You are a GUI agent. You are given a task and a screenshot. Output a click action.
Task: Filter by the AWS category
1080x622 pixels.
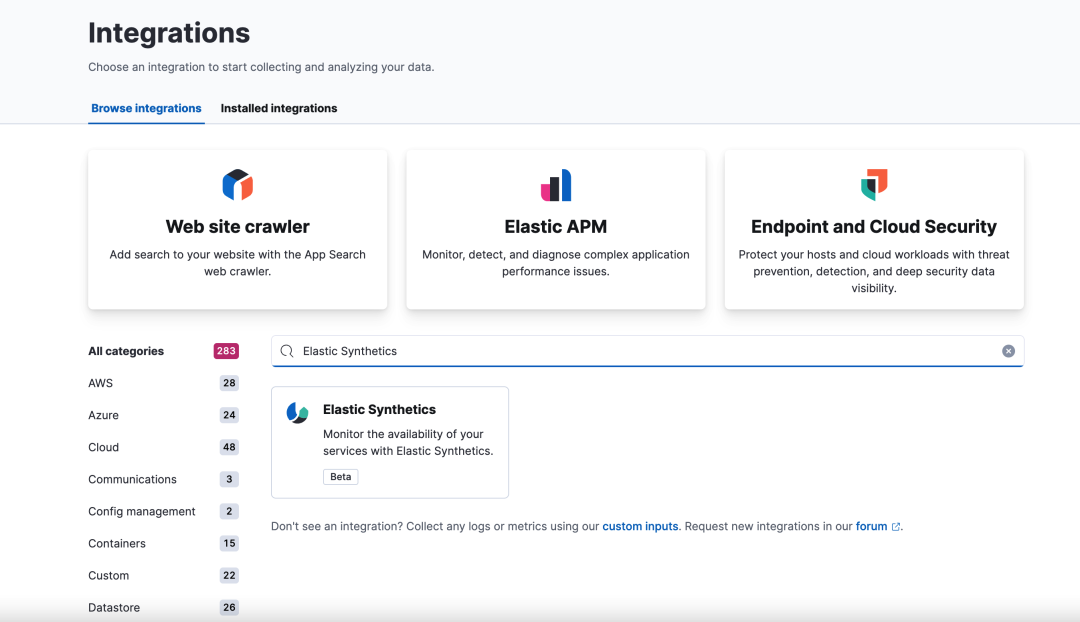pos(101,383)
